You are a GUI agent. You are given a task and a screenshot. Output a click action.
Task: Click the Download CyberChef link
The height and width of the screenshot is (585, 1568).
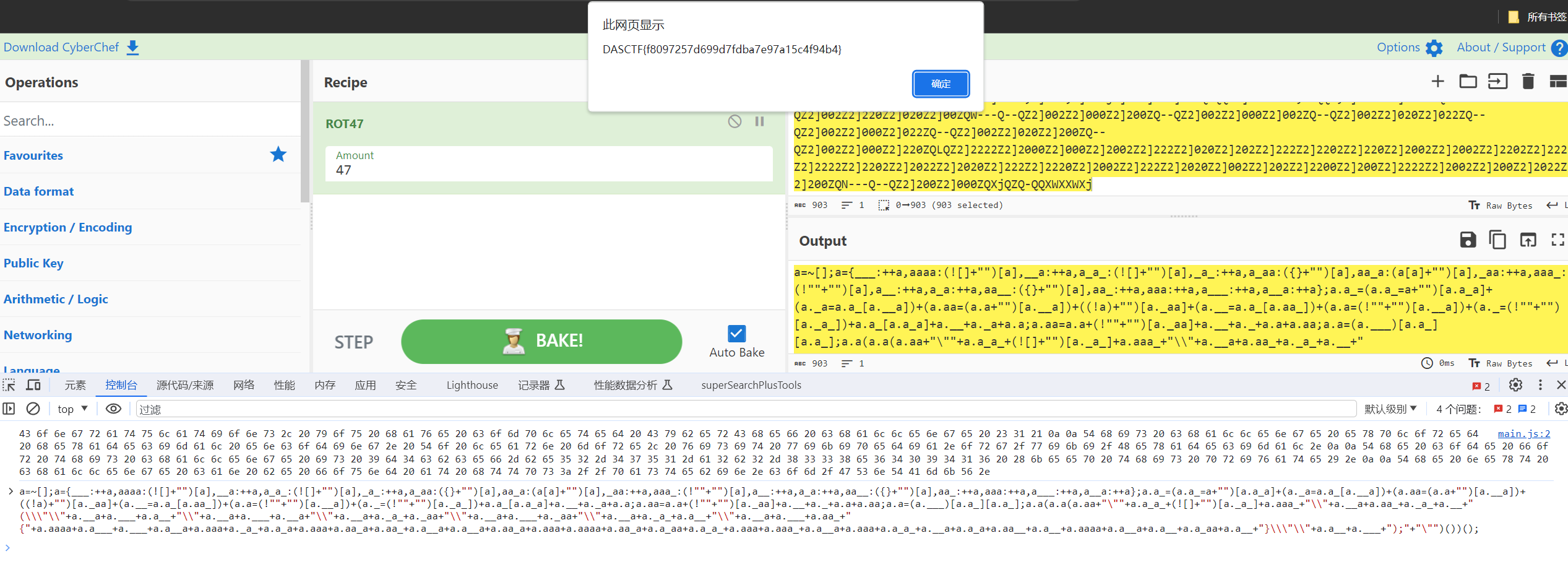point(61,48)
